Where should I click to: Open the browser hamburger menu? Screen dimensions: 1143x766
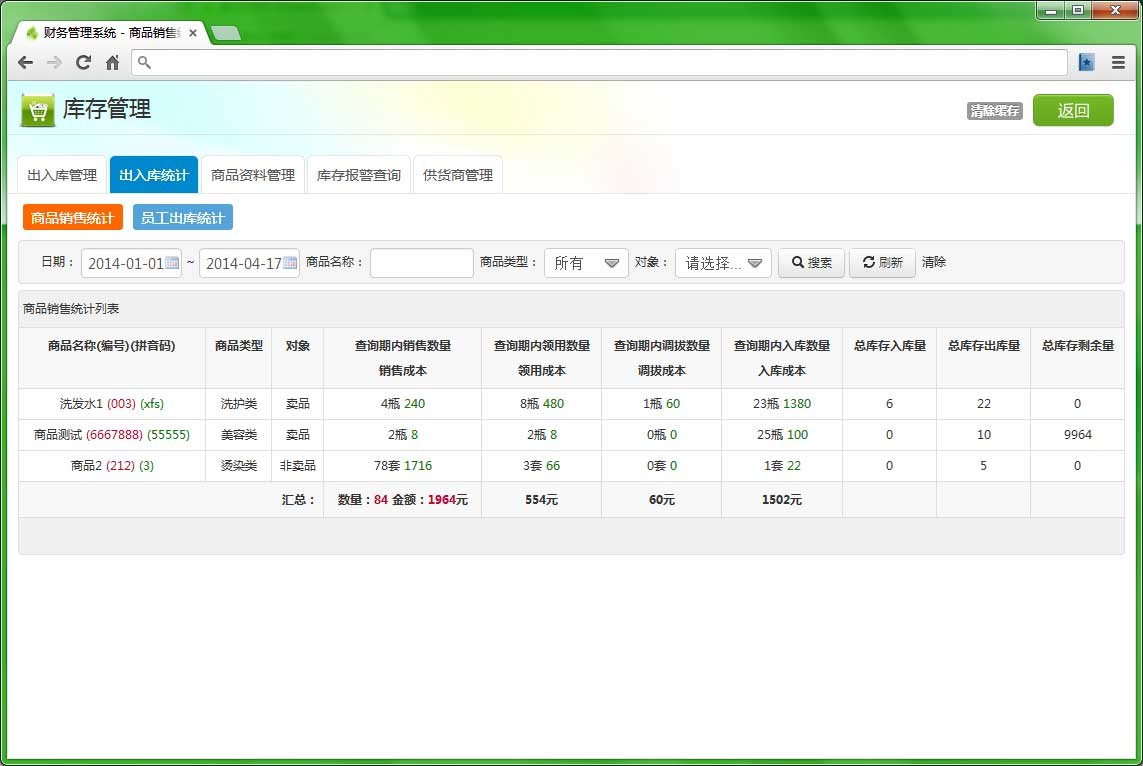point(1118,62)
